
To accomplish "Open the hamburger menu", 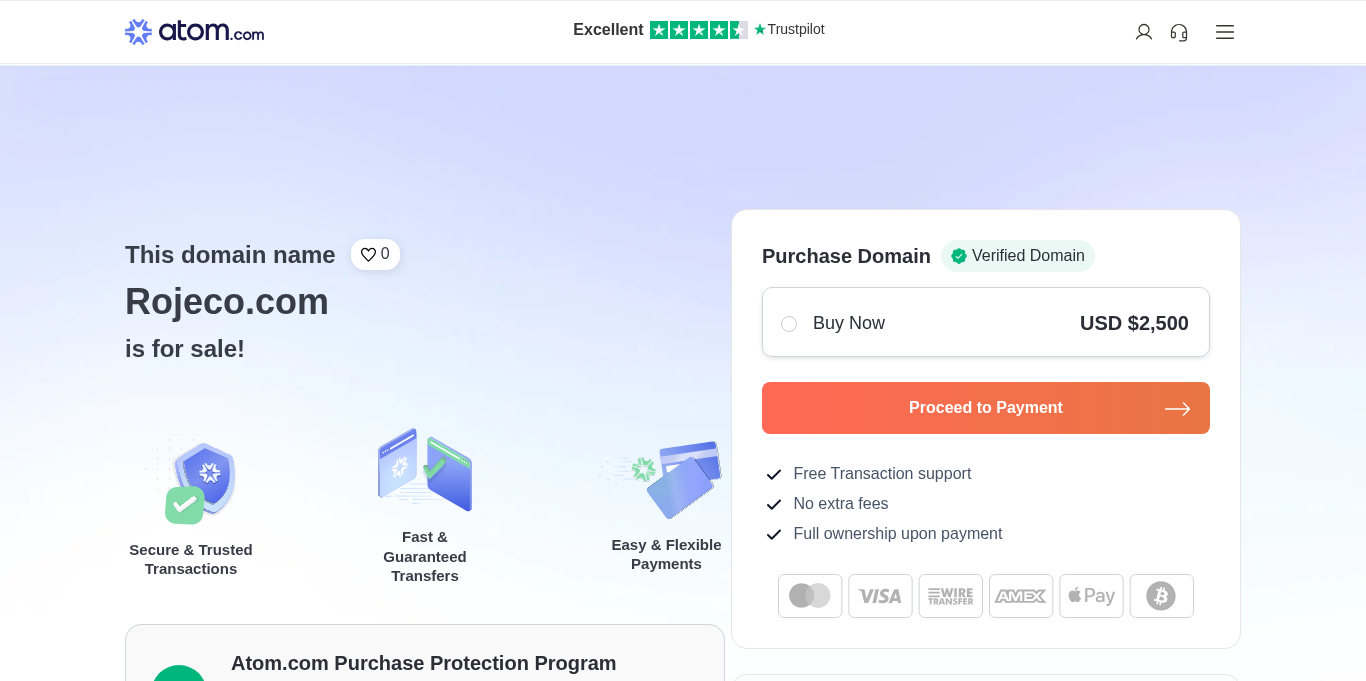I will (x=1225, y=32).
